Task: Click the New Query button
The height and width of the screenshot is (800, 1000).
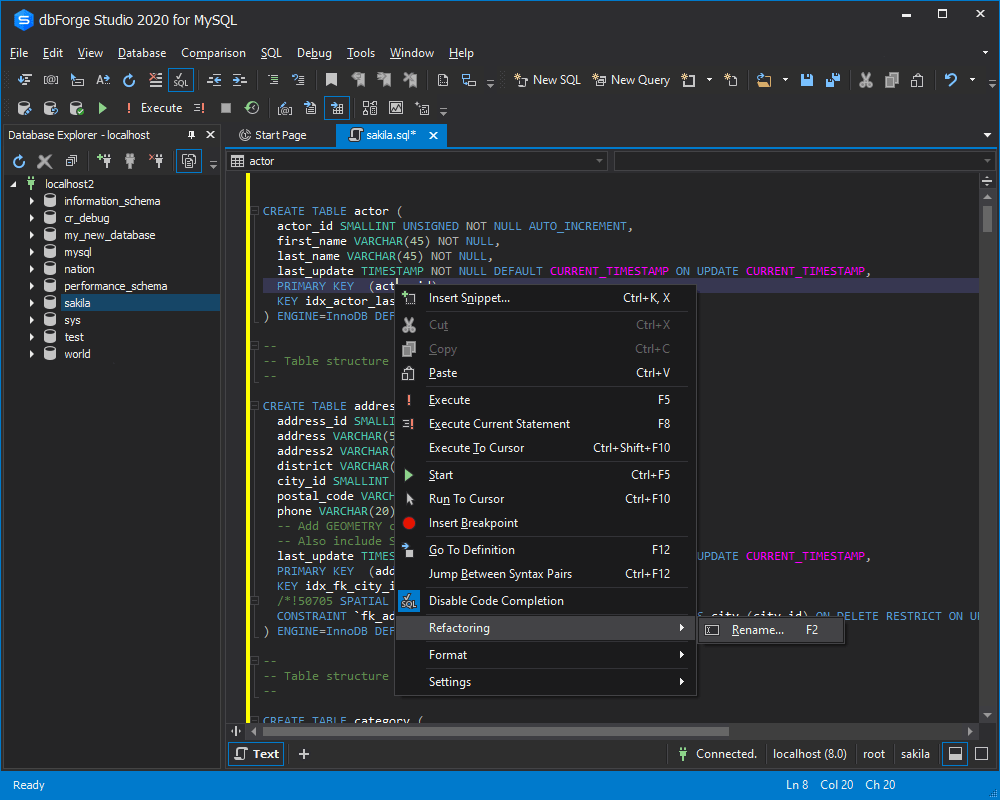Action: coord(630,80)
